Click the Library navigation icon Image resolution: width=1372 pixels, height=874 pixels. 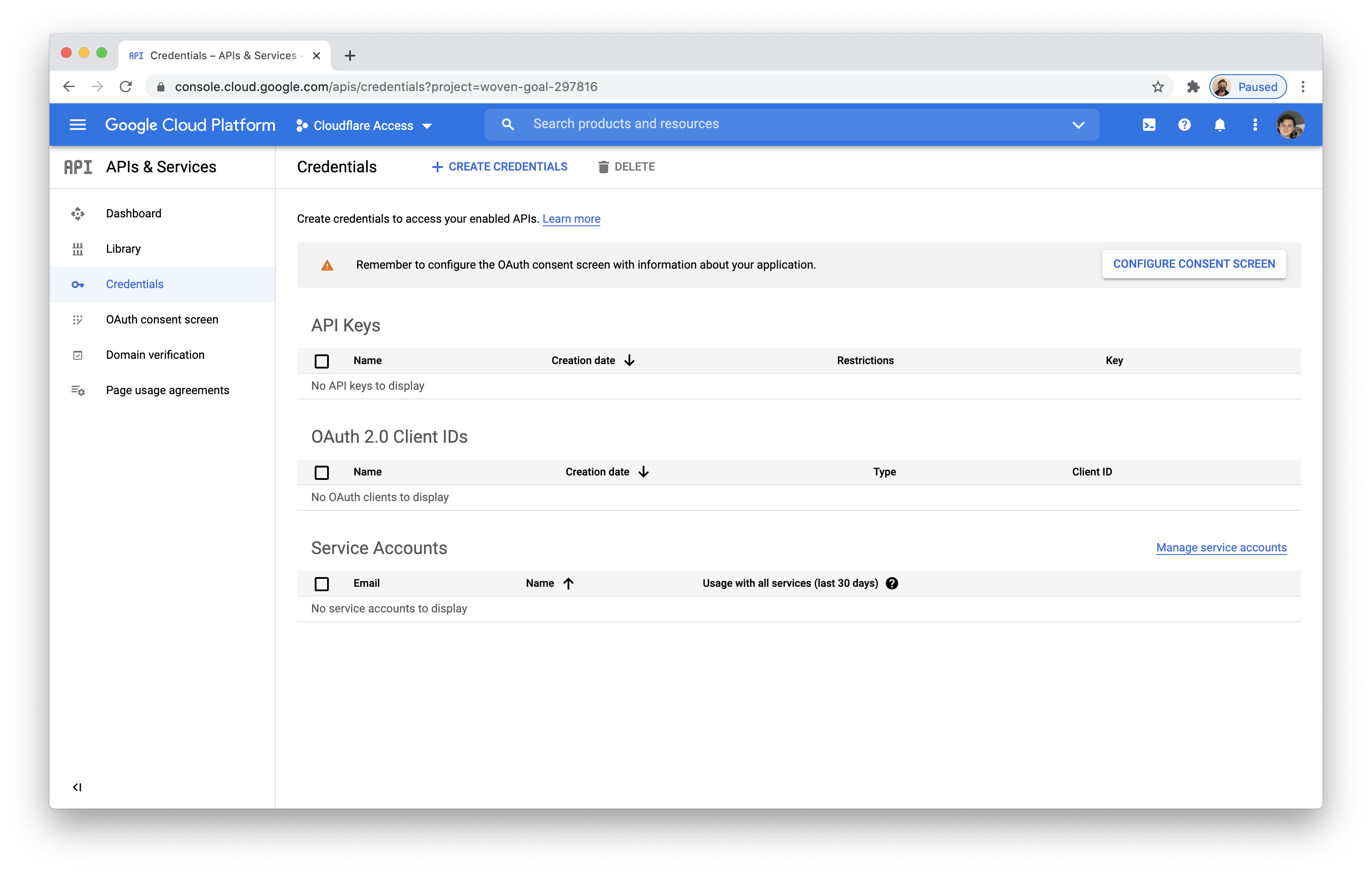78,248
